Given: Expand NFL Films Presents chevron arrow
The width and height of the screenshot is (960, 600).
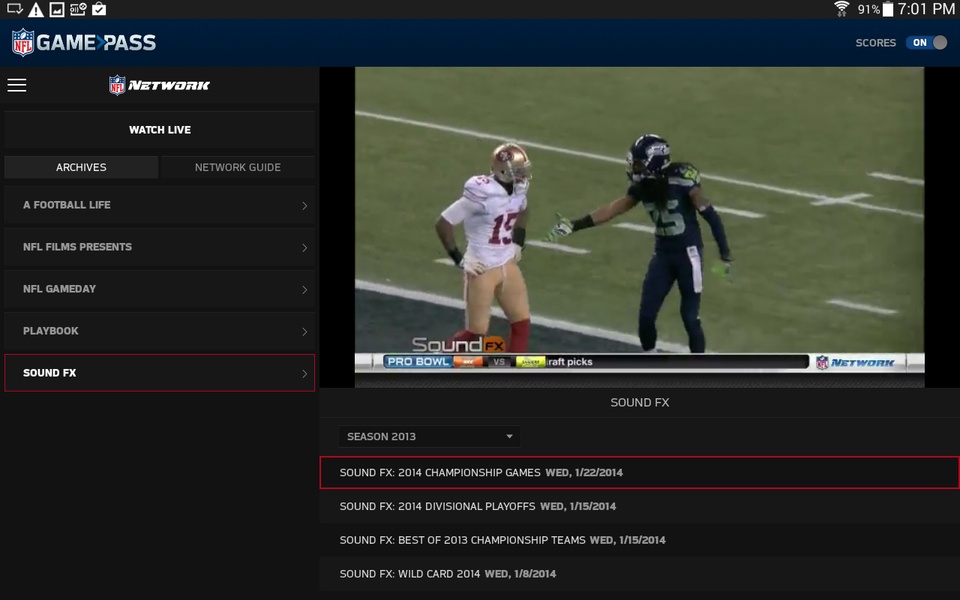Looking at the screenshot, I should pyautogui.click(x=304, y=248).
